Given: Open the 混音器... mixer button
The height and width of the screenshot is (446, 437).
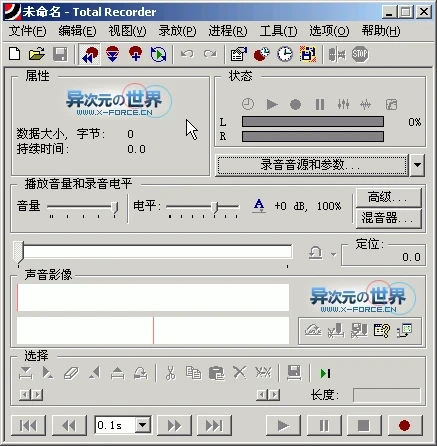Looking at the screenshot, I should [x=389, y=218].
